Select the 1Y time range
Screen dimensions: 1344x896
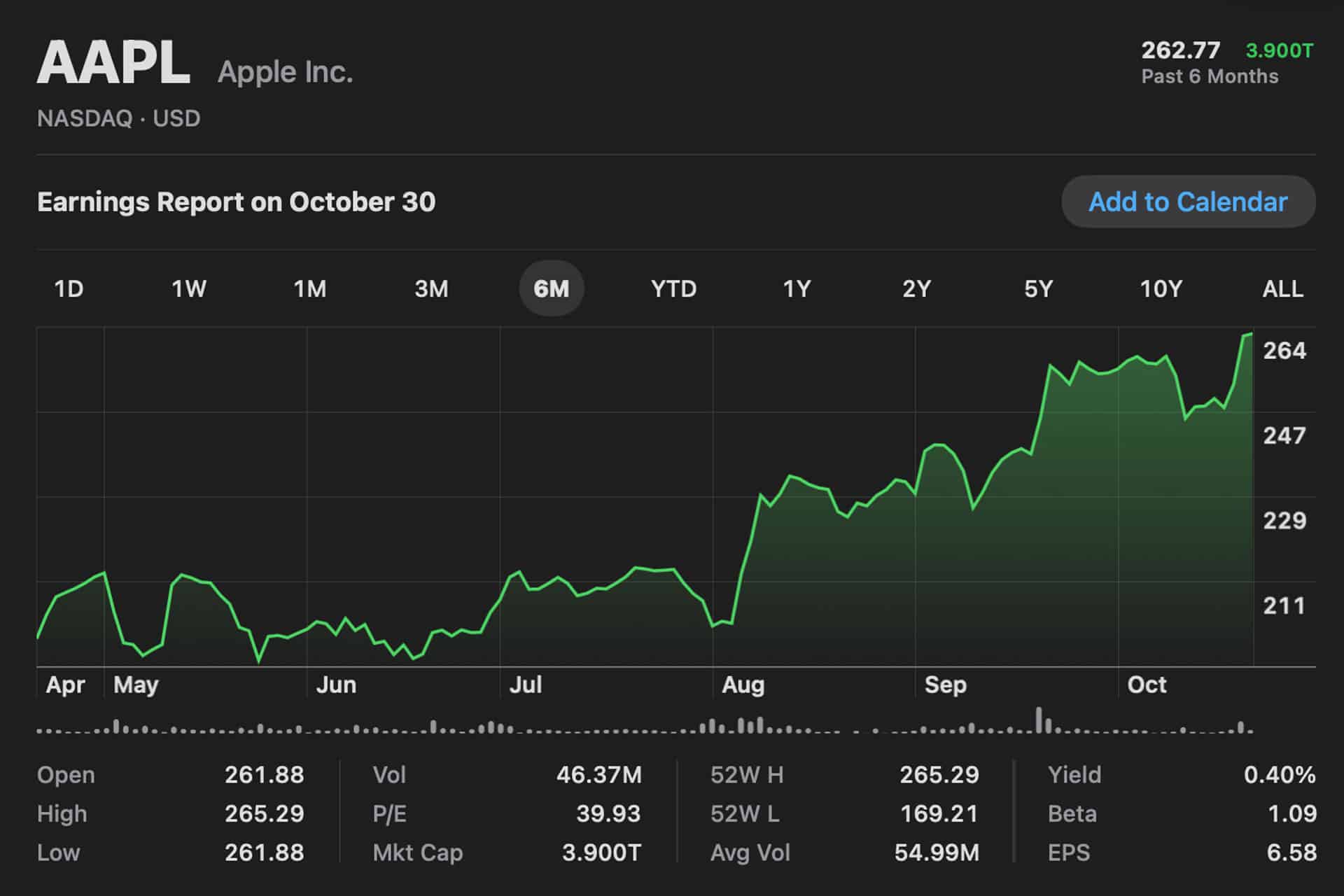coord(796,288)
